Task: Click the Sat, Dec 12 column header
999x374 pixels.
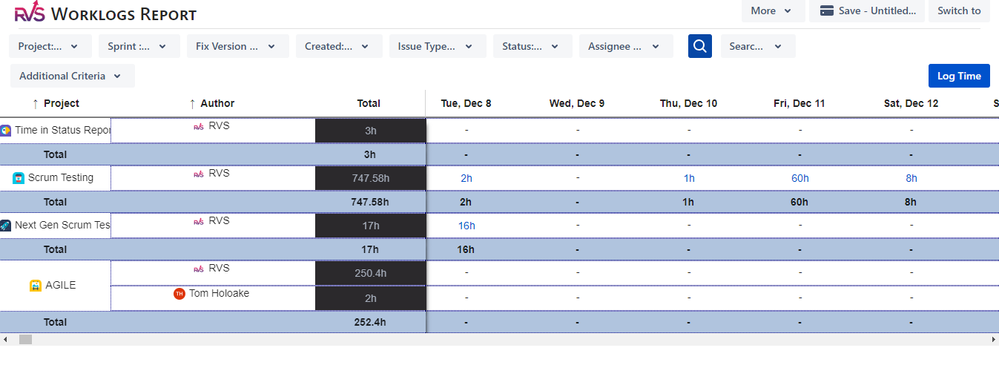Action: [911, 103]
